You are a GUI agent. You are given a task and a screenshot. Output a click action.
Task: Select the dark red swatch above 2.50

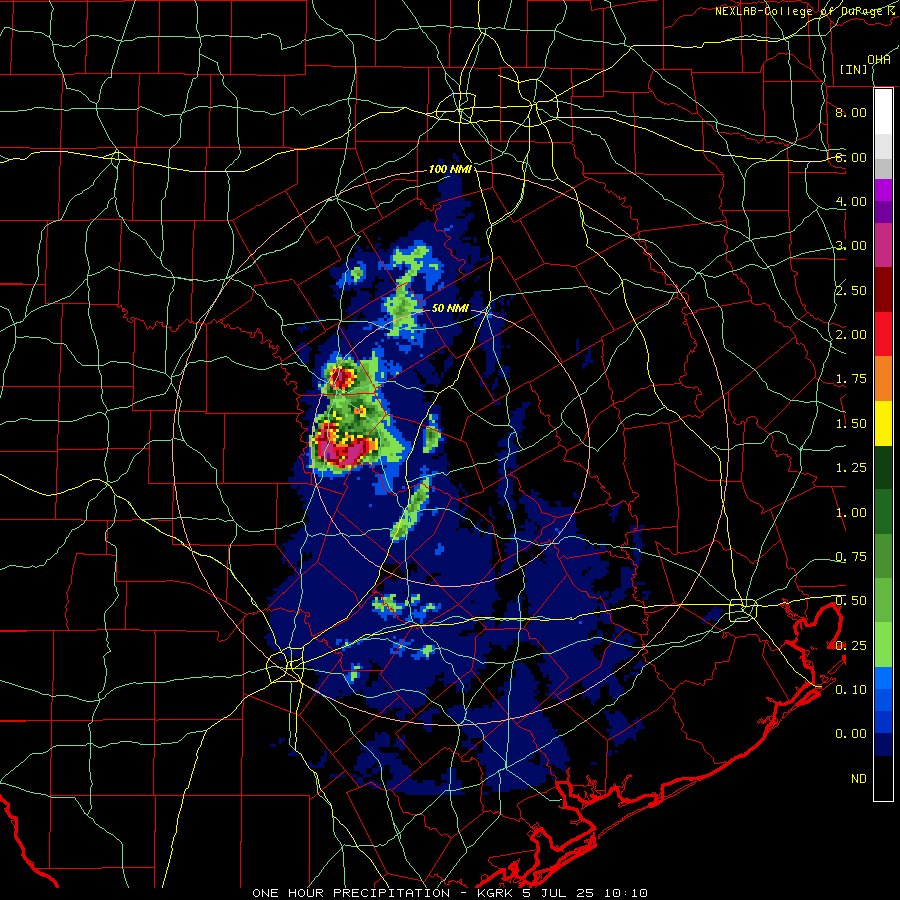tap(883, 290)
